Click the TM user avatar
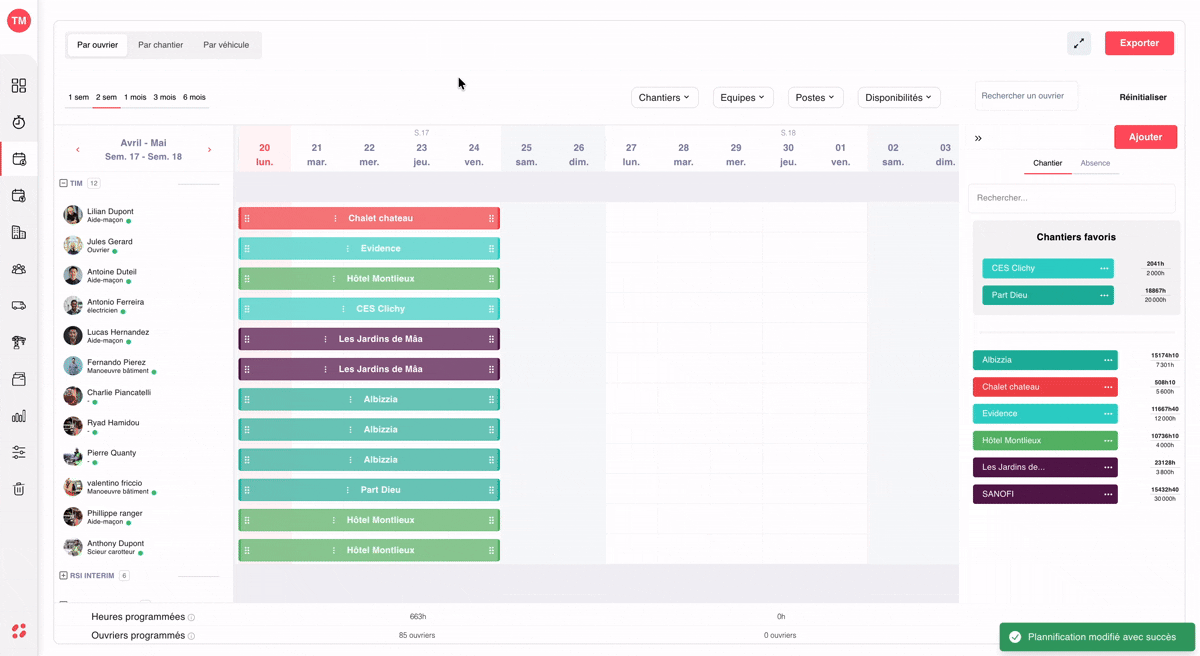The image size is (1200, 656). [19, 20]
